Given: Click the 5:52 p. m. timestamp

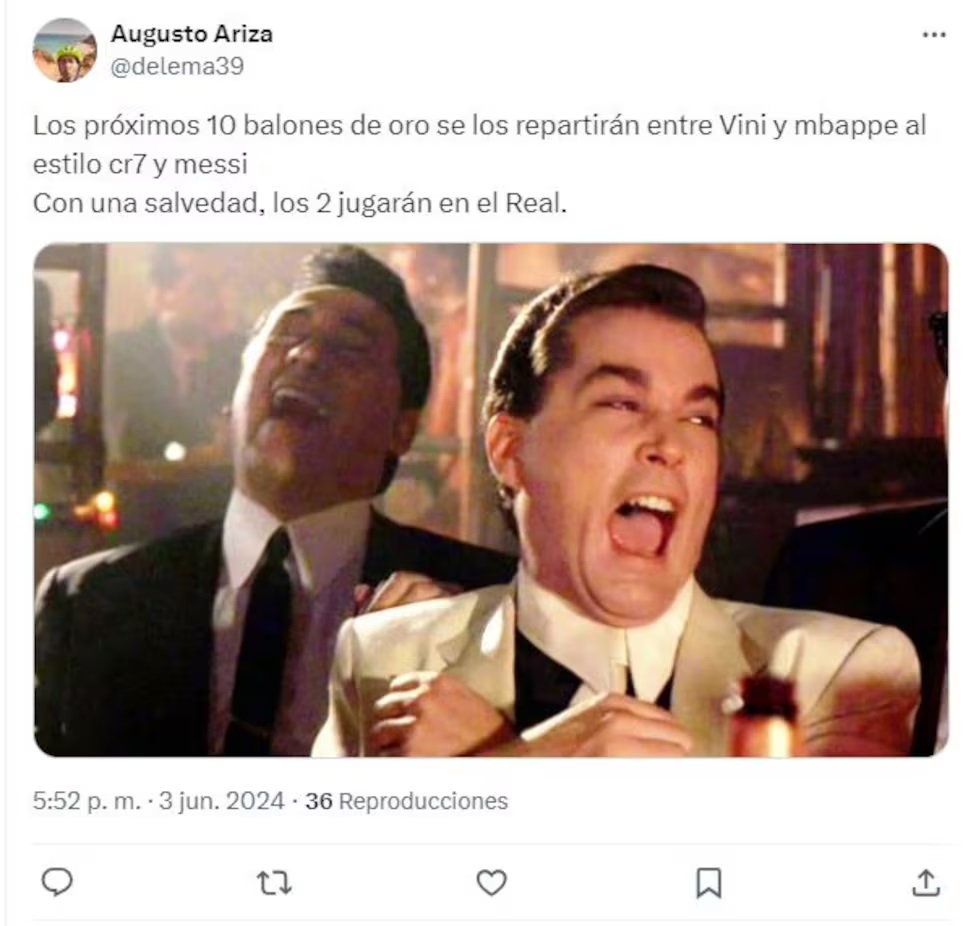Looking at the screenshot, I should pyautogui.click(x=87, y=800).
